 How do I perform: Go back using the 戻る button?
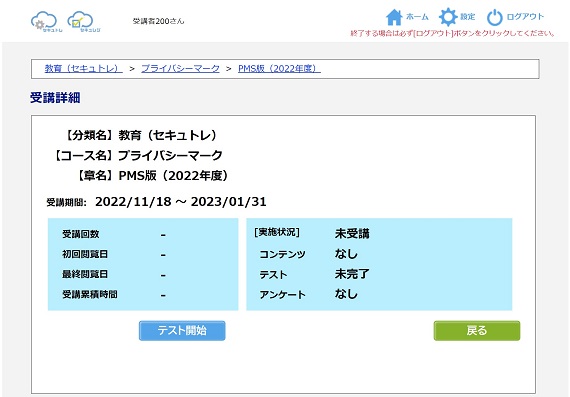477,330
